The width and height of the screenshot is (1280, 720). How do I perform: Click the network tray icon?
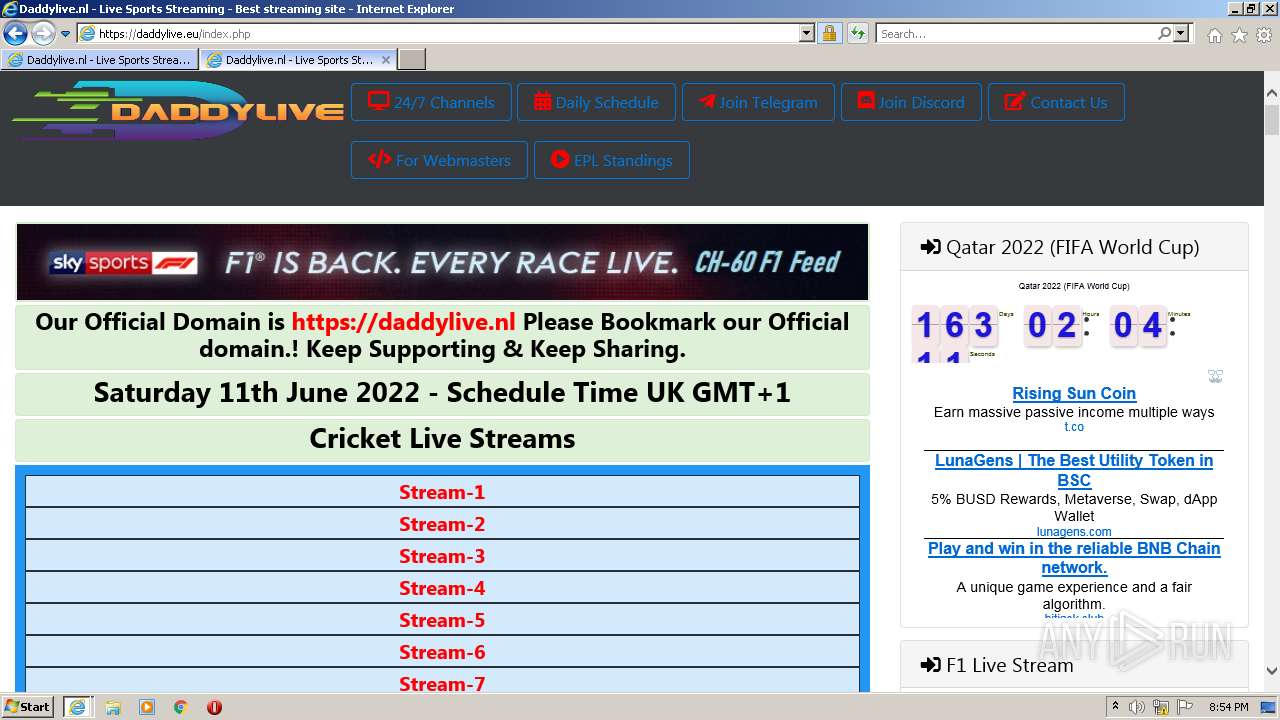tap(1161, 707)
